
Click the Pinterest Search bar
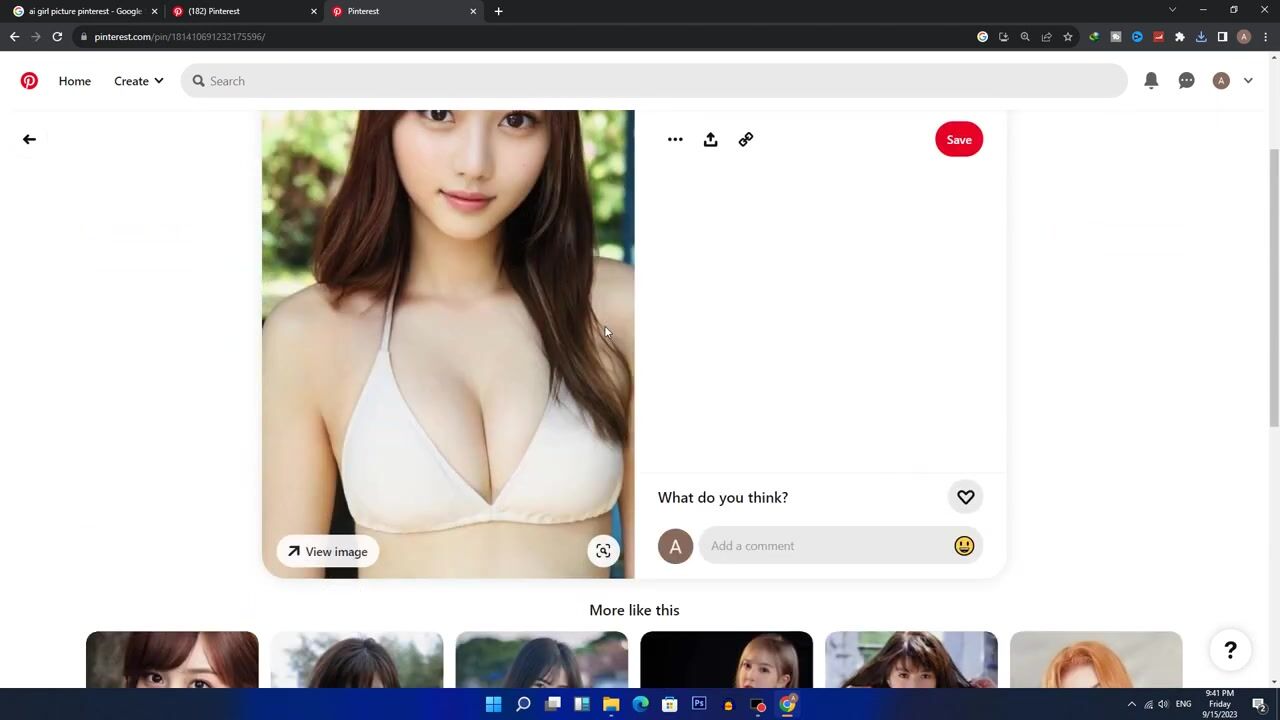point(654,81)
